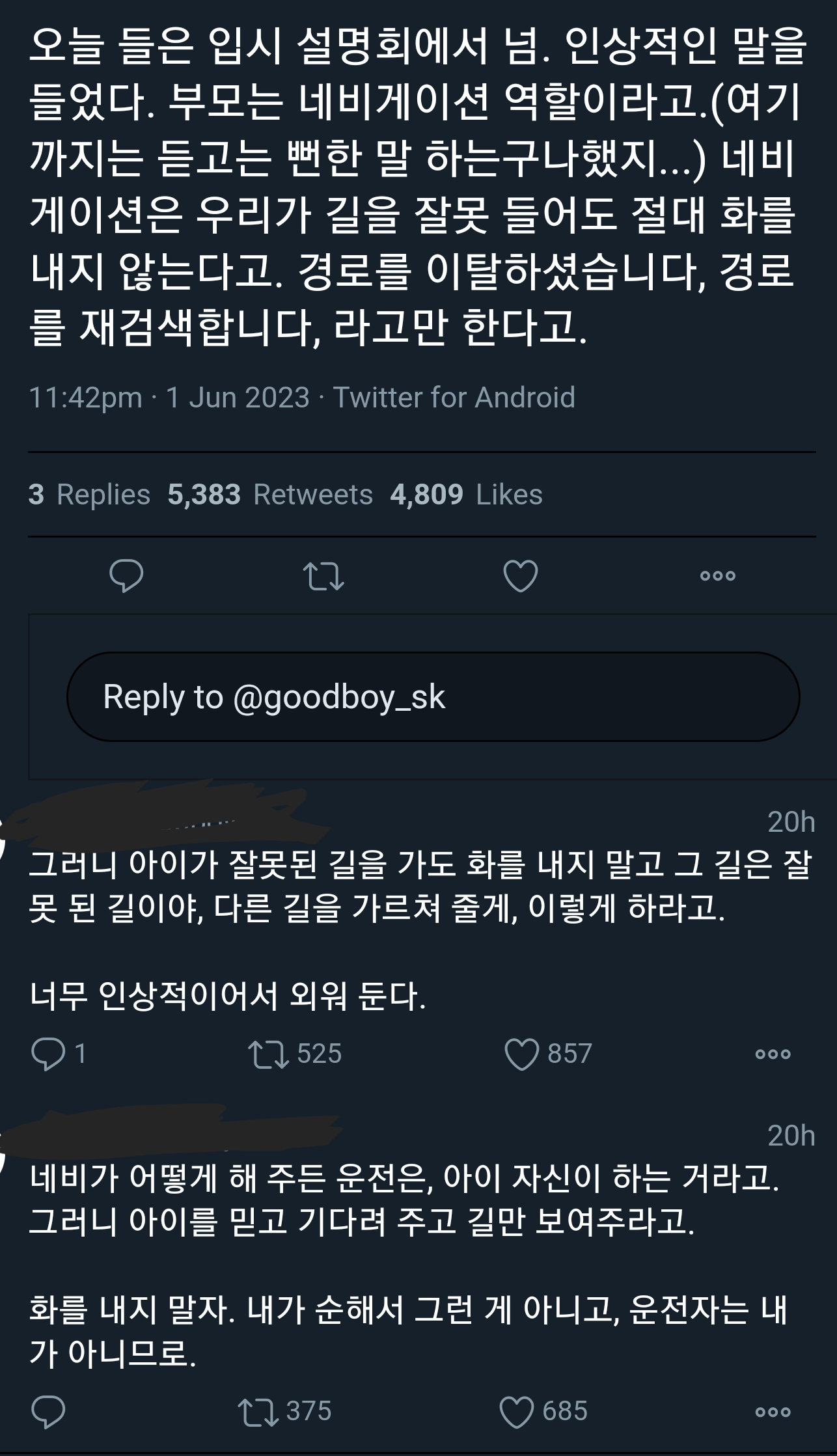
Task: Like the main tweet with heart icon
Action: click(x=521, y=575)
